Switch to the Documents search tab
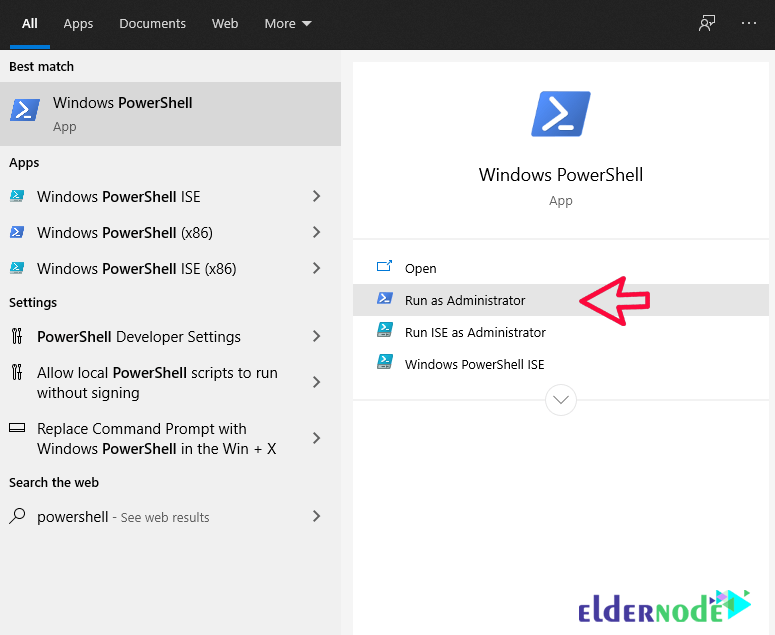 tap(152, 24)
